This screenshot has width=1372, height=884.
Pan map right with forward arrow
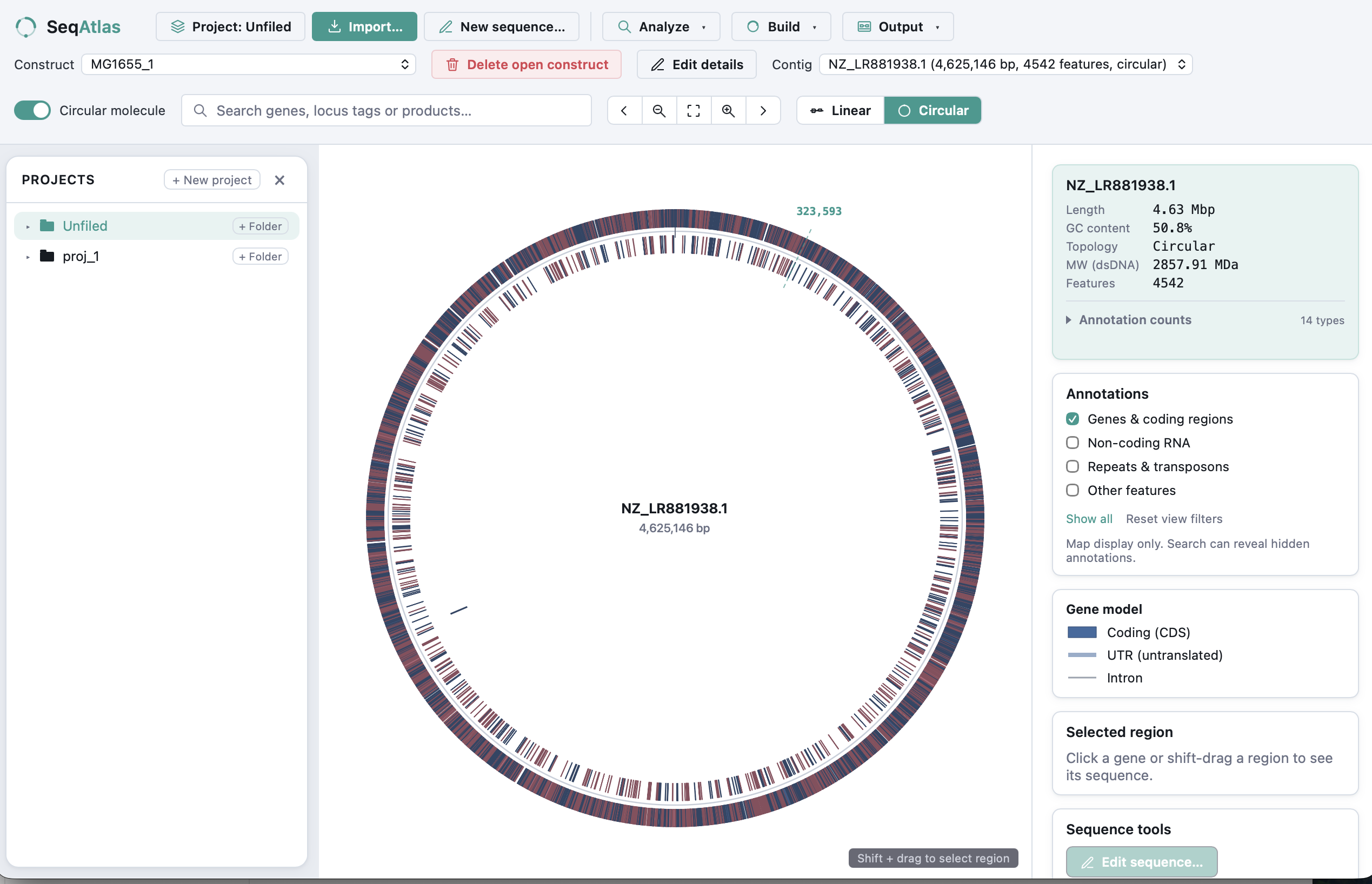coord(763,110)
